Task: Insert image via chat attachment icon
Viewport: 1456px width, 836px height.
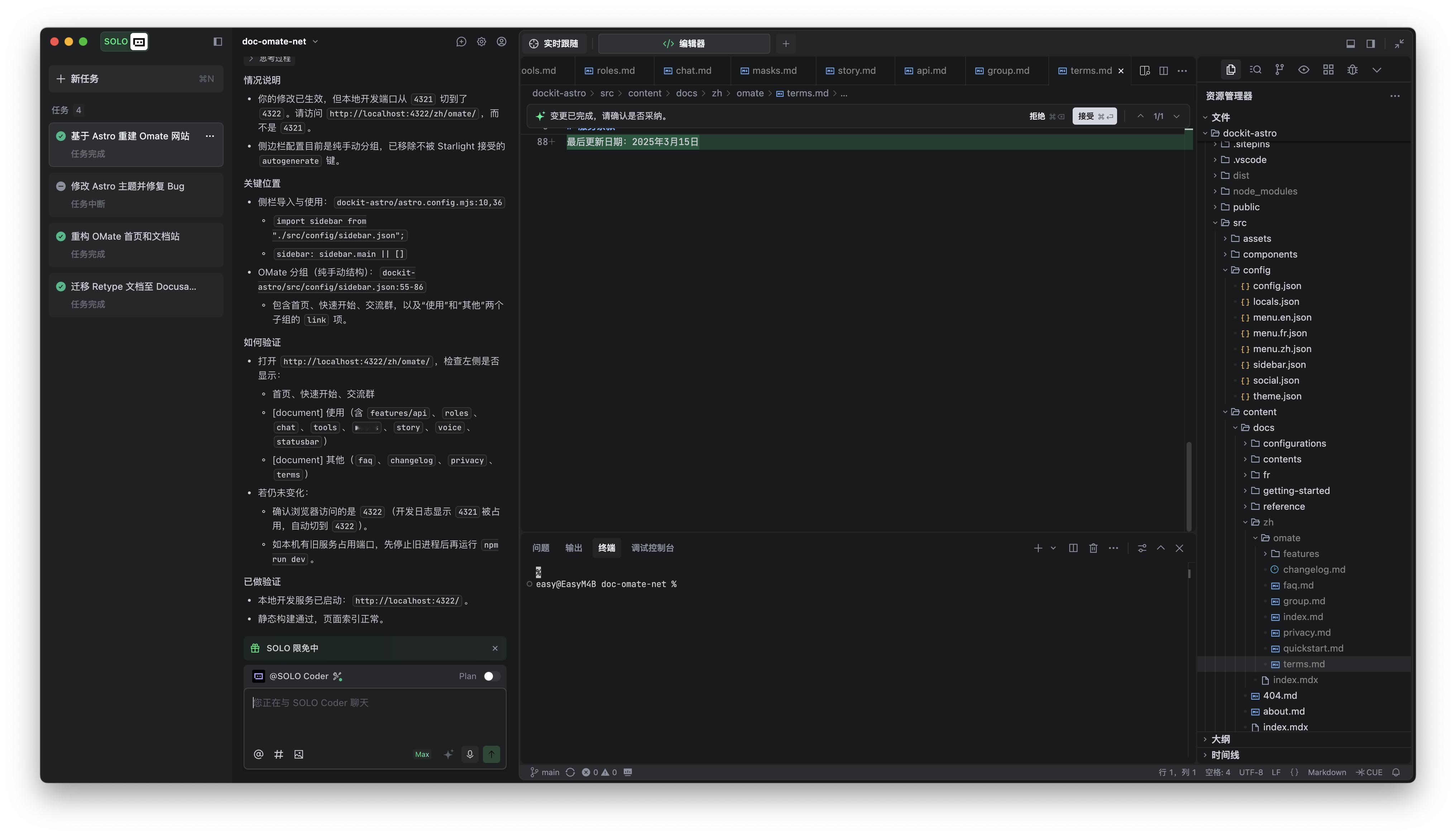Action: pos(298,754)
